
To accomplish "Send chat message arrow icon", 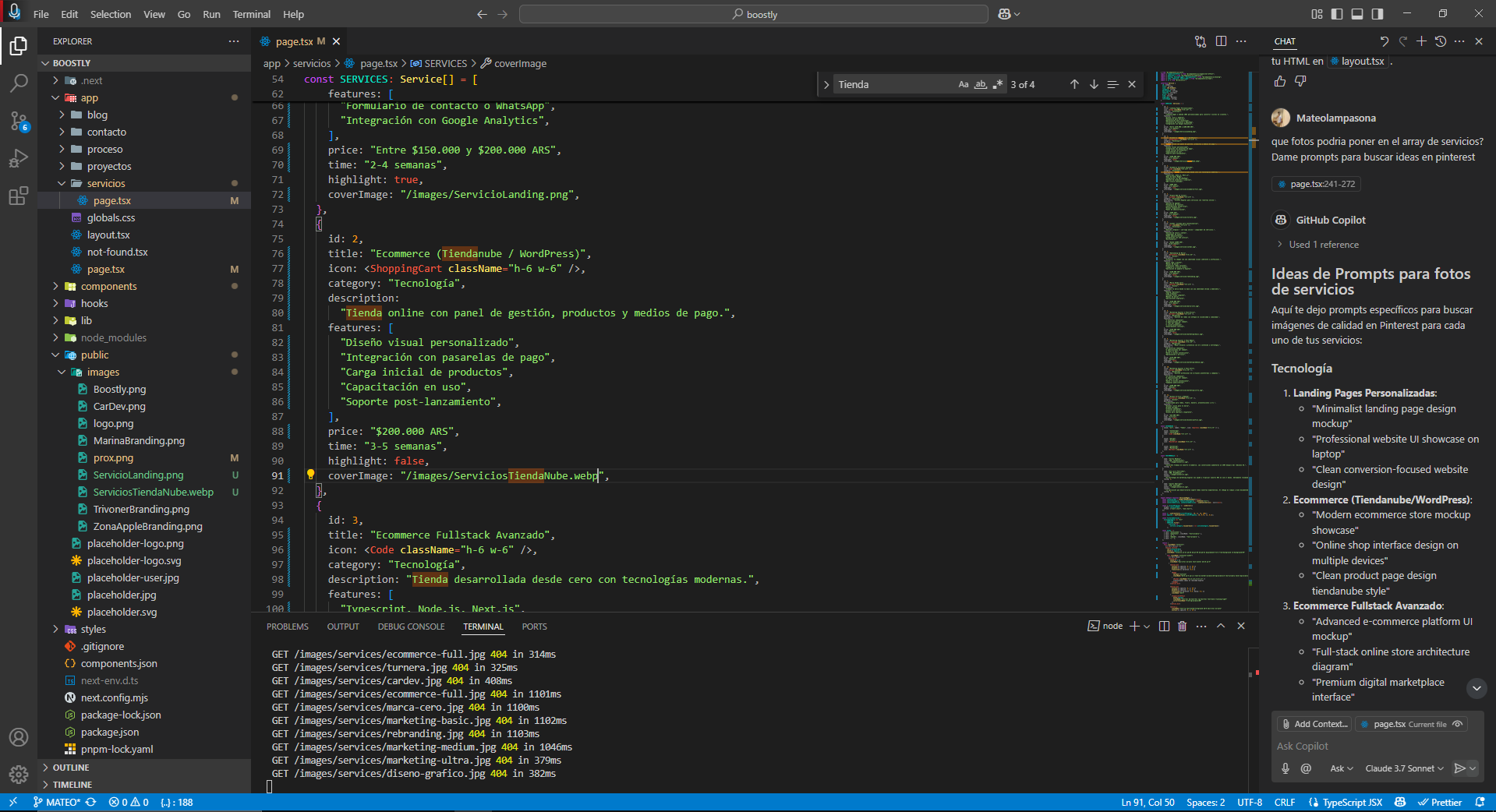I will tap(1459, 768).
